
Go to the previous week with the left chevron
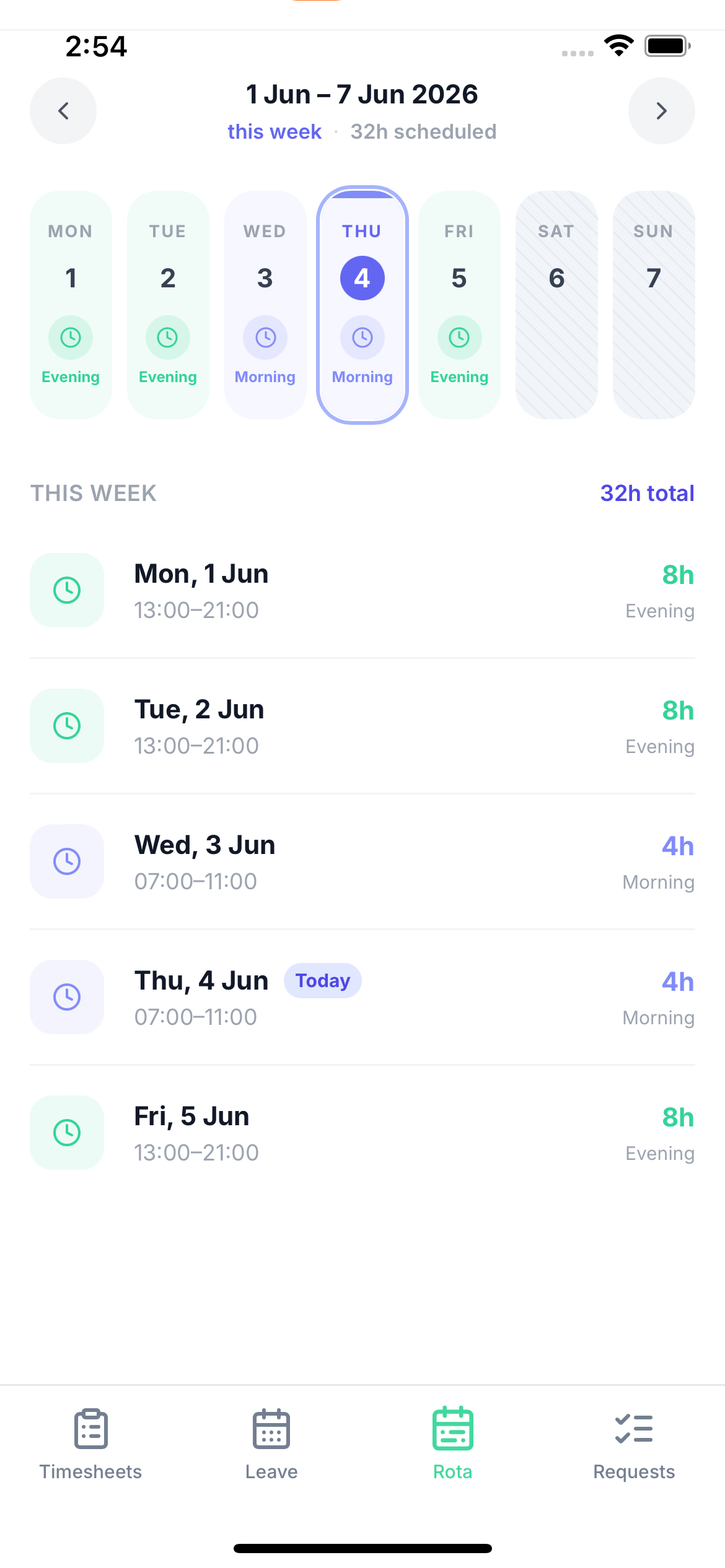click(x=63, y=111)
